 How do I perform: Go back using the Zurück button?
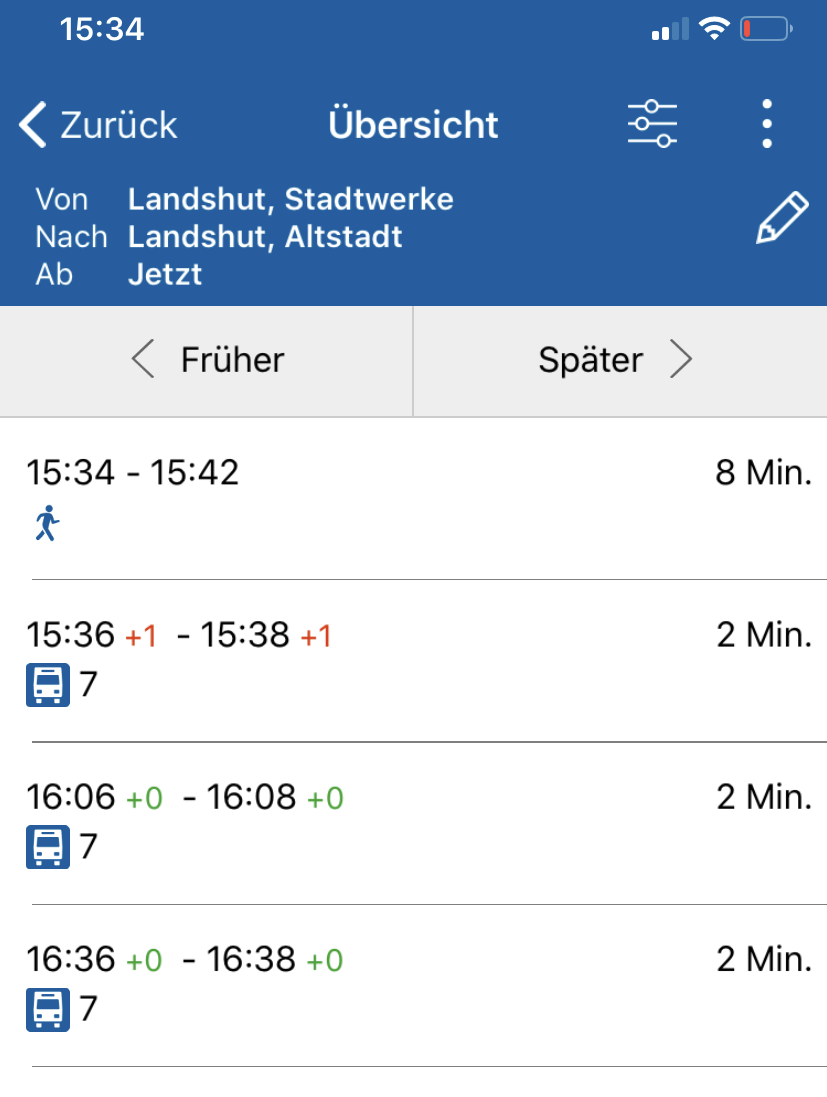pyautogui.click(x=98, y=125)
